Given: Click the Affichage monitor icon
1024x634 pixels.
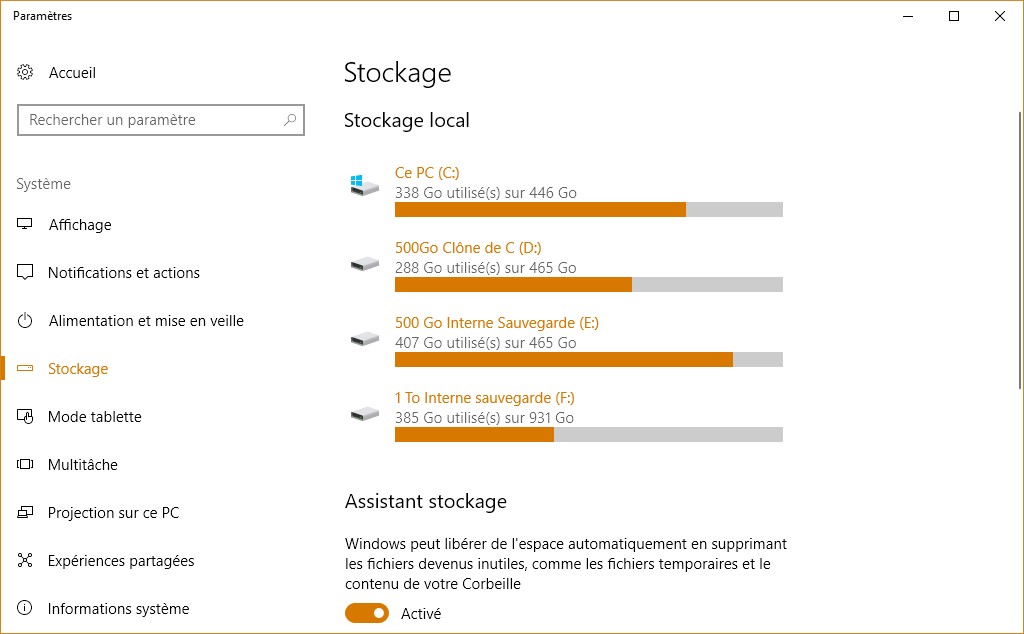Looking at the screenshot, I should (26, 225).
